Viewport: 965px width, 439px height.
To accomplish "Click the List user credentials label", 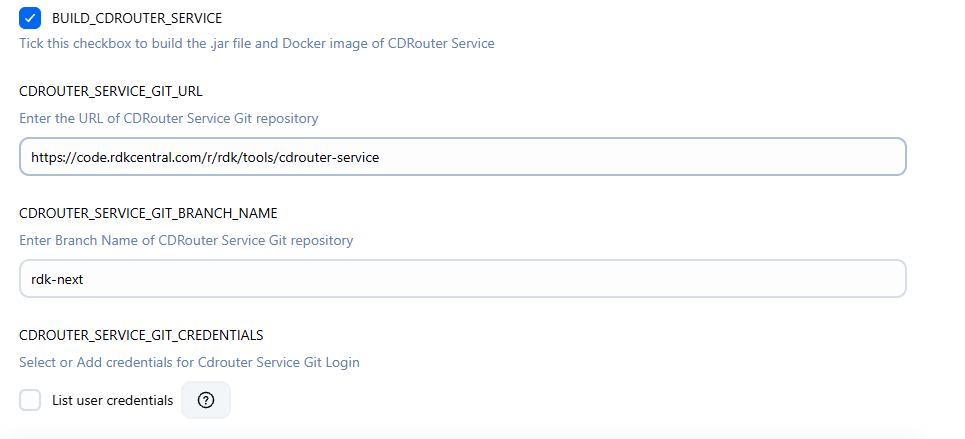I will click(x=113, y=400).
